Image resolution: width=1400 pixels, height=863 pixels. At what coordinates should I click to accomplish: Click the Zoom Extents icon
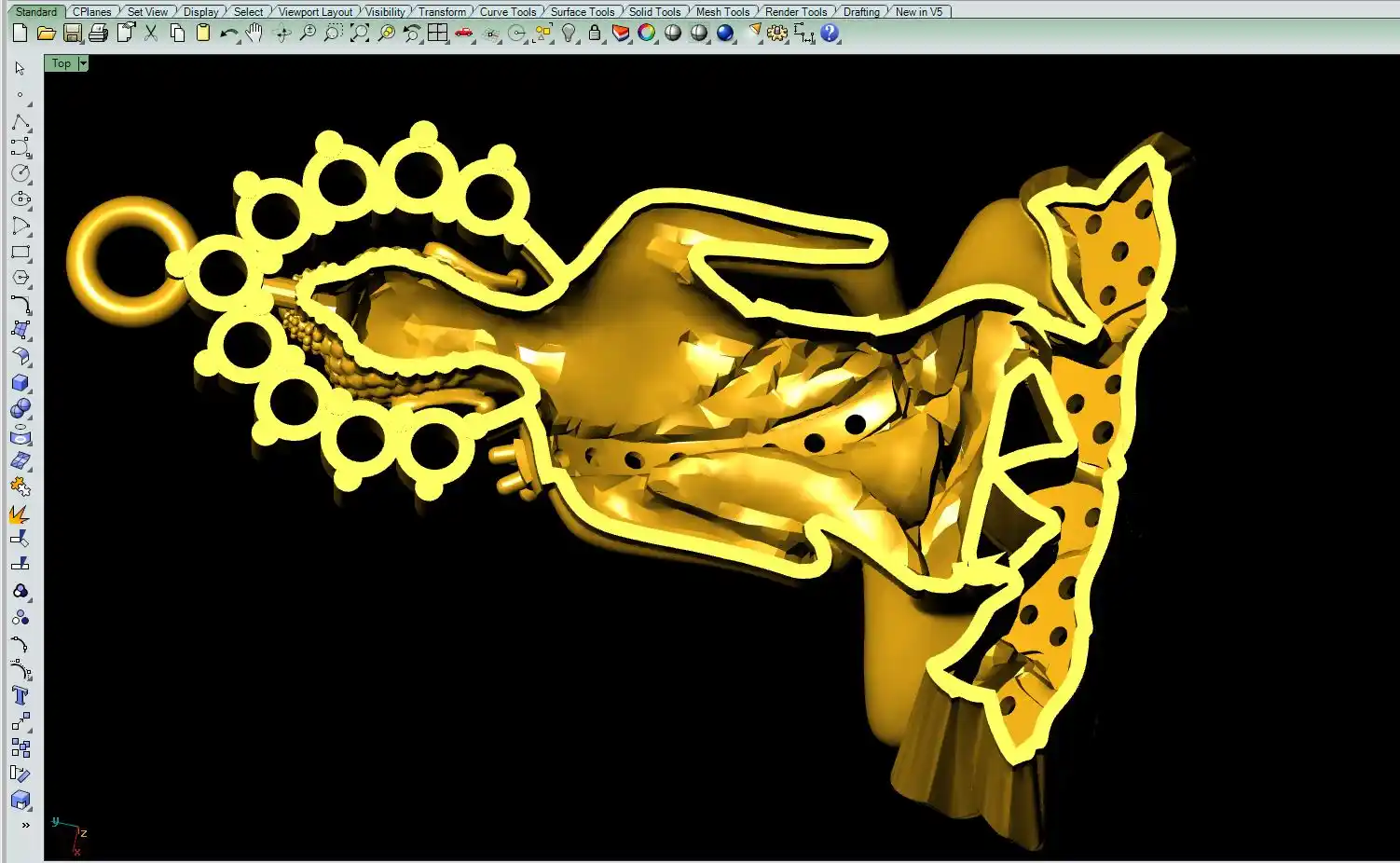pos(360,34)
